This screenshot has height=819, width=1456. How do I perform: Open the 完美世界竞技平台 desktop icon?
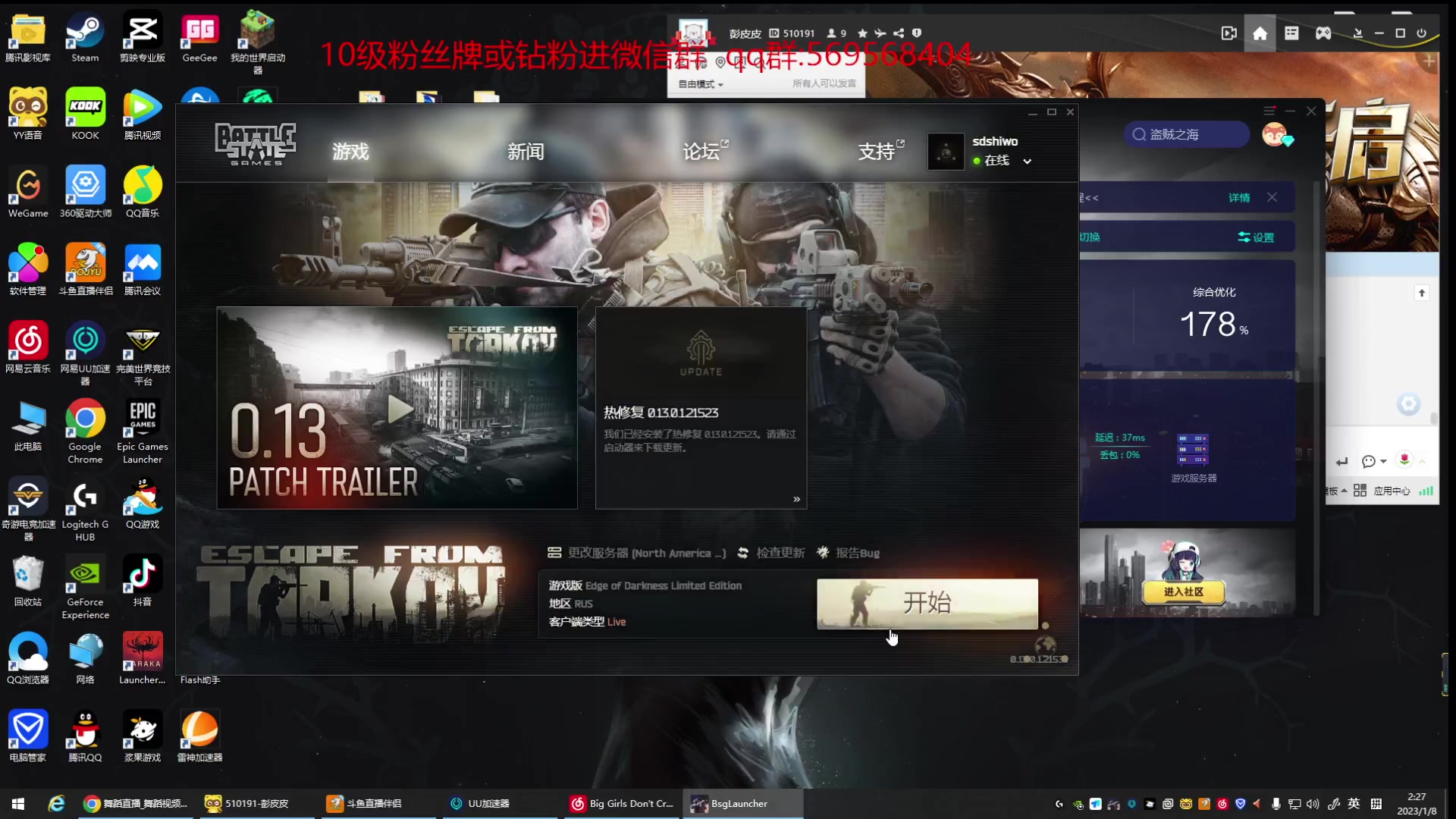point(143,354)
